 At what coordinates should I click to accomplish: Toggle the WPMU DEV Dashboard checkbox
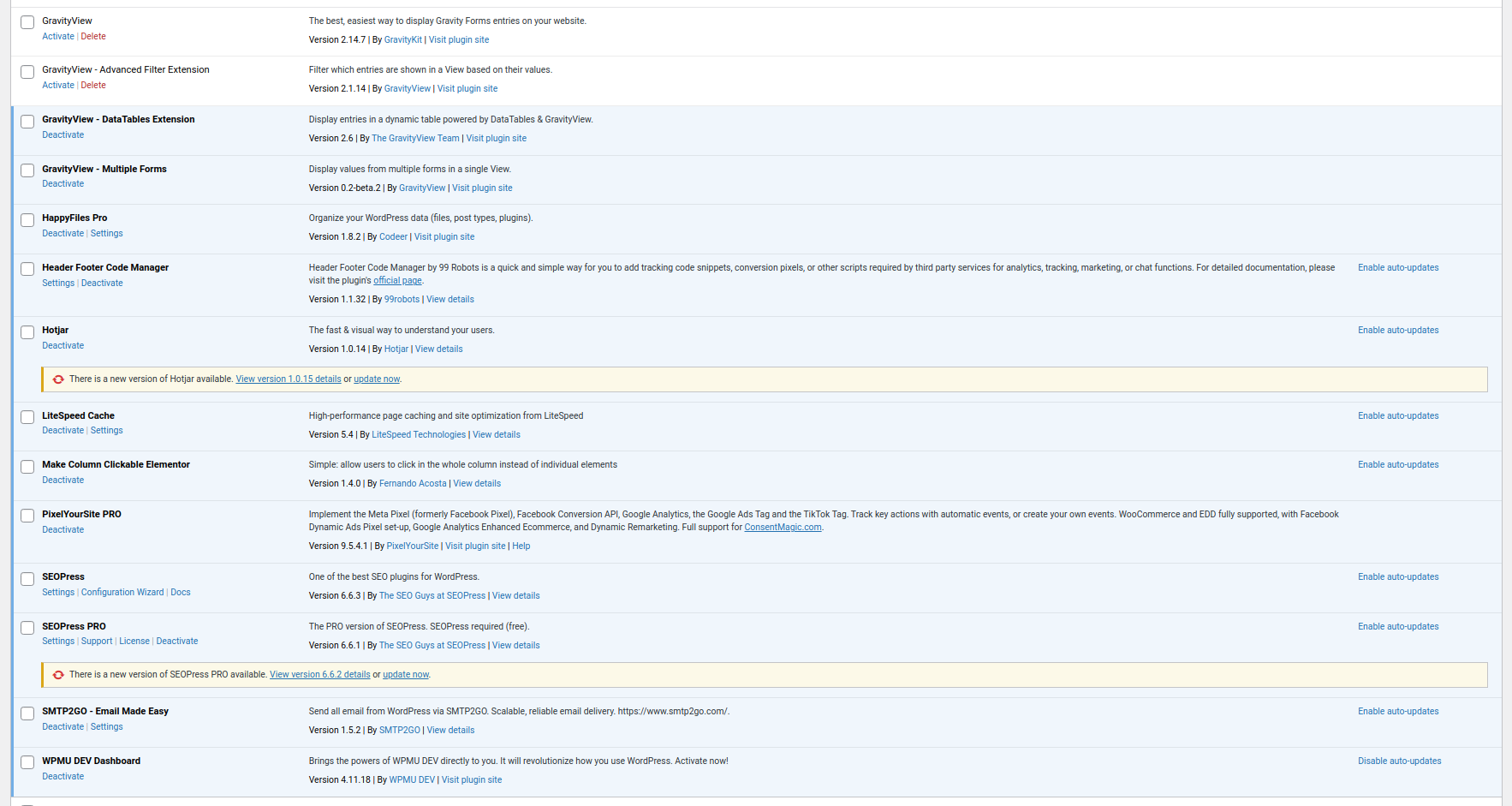(x=27, y=762)
